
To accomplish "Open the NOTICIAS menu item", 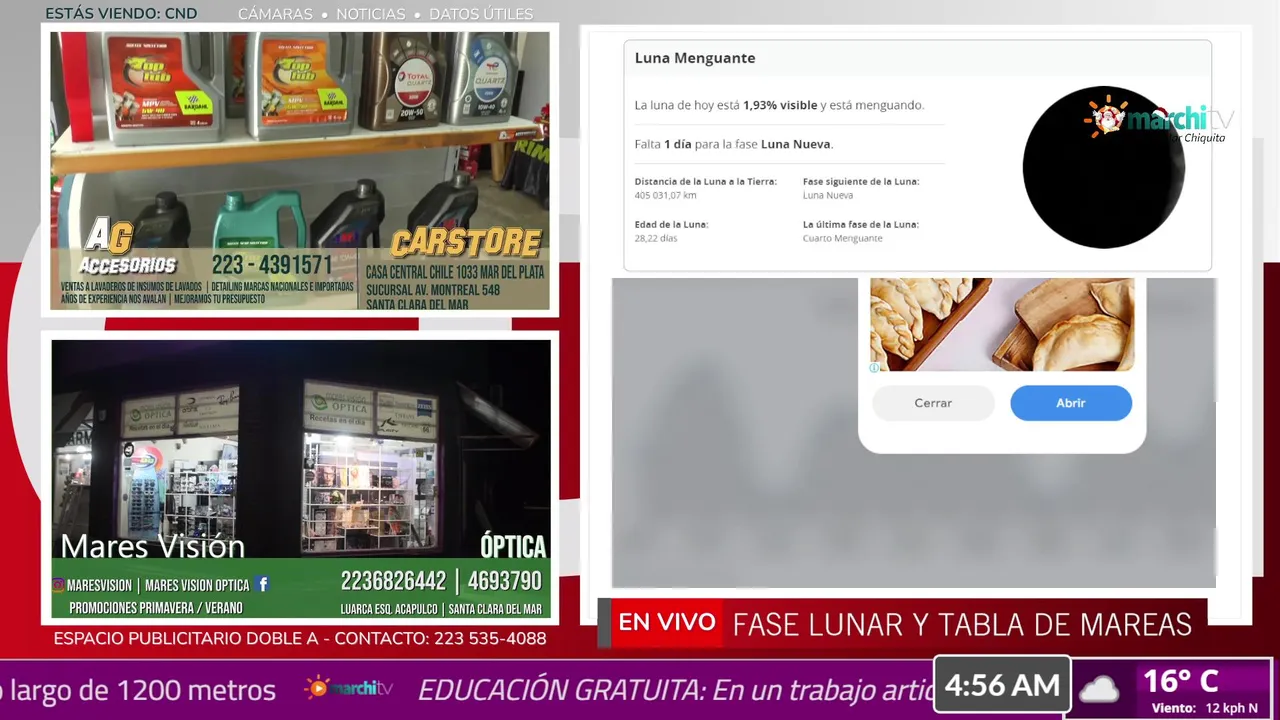I will [371, 14].
